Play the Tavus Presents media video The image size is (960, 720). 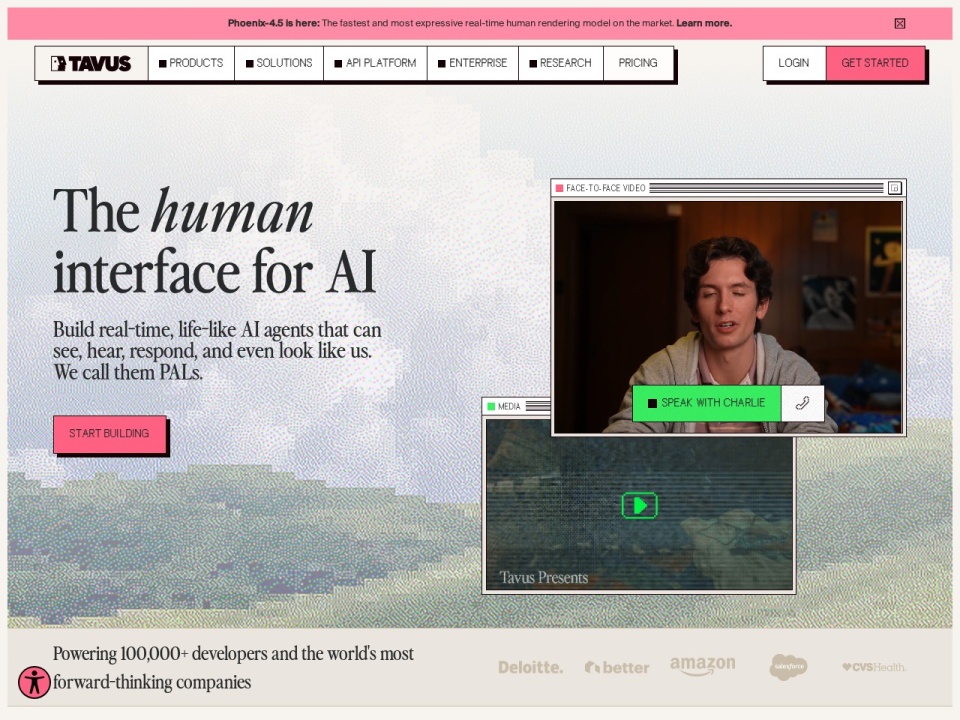(639, 506)
